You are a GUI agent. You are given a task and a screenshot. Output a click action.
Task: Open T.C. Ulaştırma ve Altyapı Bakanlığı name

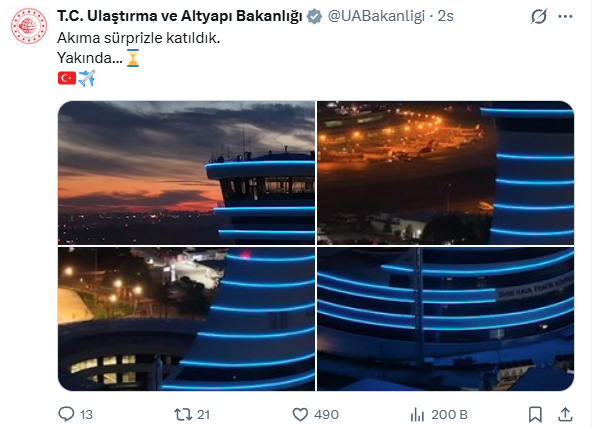(x=180, y=16)
